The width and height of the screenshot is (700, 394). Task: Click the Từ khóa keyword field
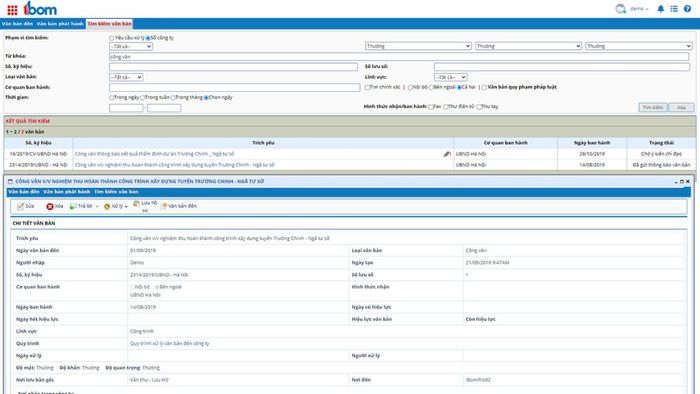pos(399,57)
